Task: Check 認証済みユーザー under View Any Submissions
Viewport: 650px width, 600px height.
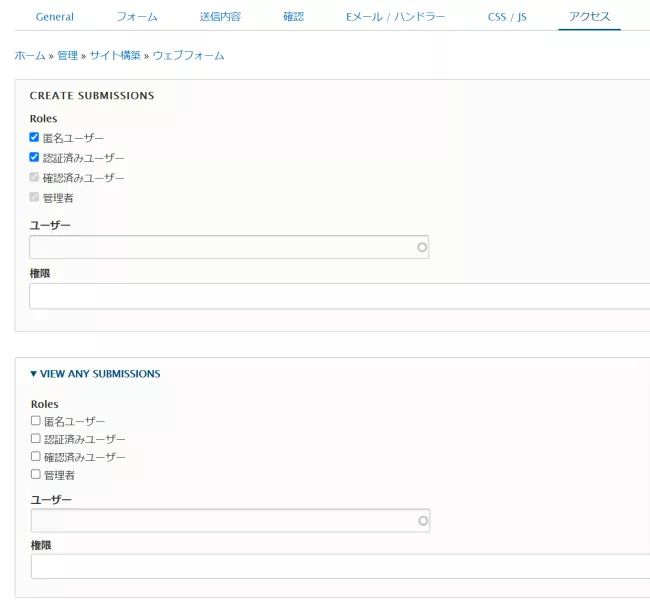Action: (x=36, y=439)
